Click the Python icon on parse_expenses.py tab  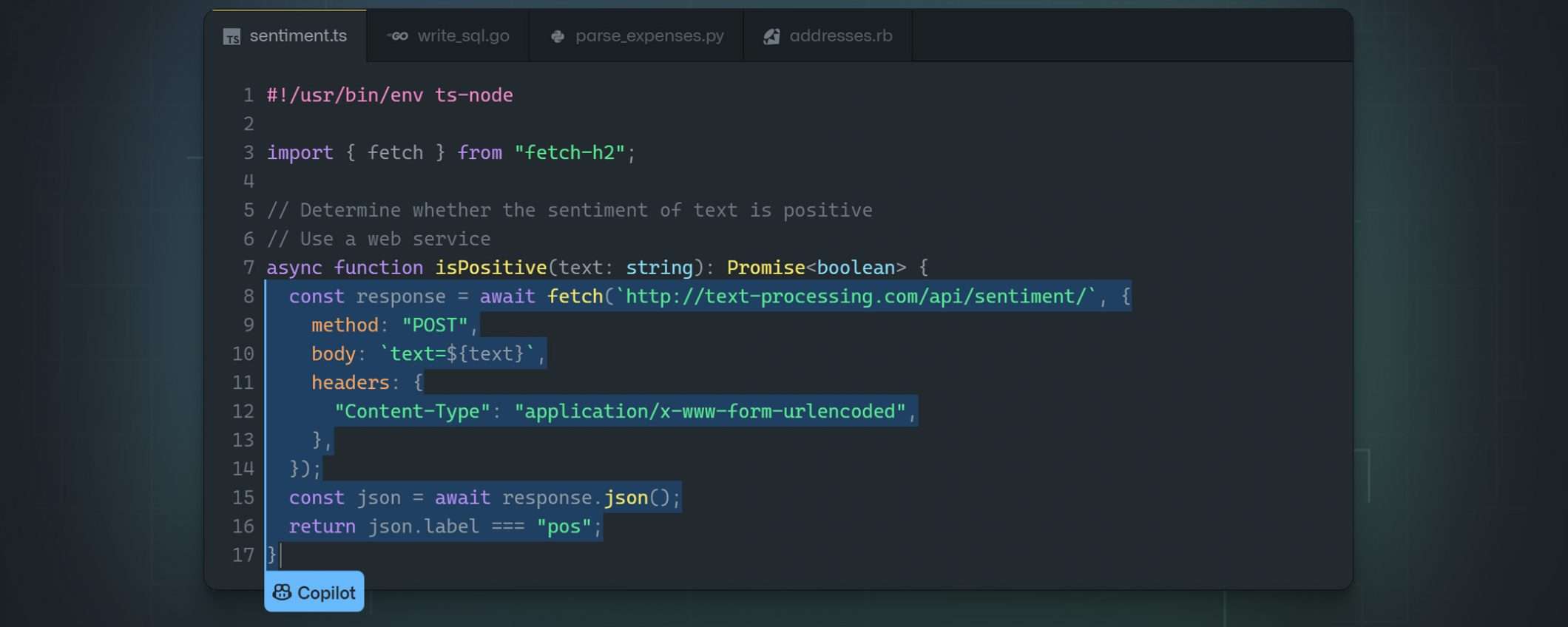[x=558, y=36]
